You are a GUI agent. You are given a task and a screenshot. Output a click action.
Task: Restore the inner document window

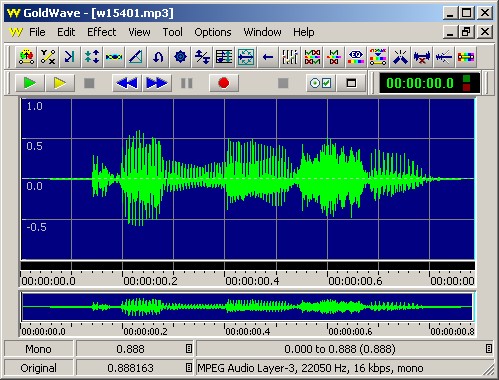[467, 32]
